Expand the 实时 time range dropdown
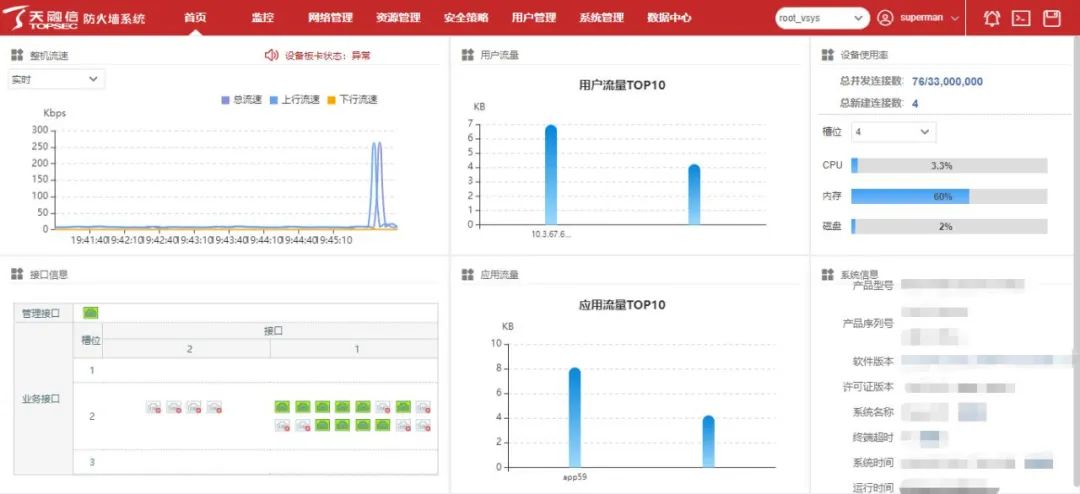Image resolution: width=1080 pixels, height=494 pixels. (x=56, y=79)
